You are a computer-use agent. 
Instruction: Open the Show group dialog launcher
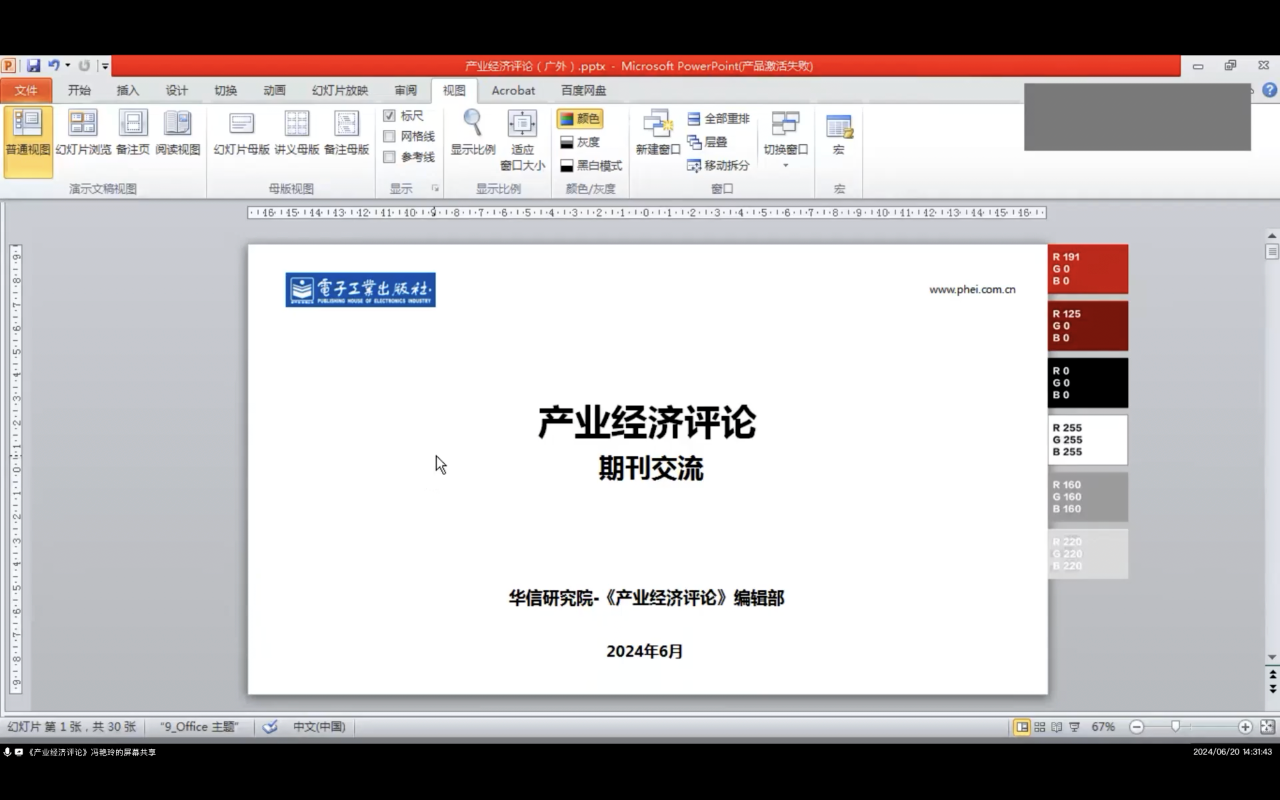click(435, 188)
